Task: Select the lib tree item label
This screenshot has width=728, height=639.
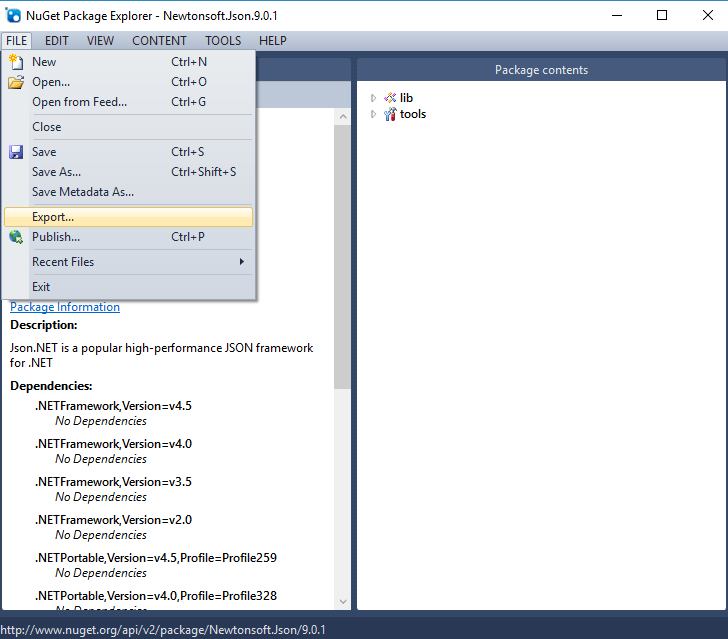Action: [406, 98]
